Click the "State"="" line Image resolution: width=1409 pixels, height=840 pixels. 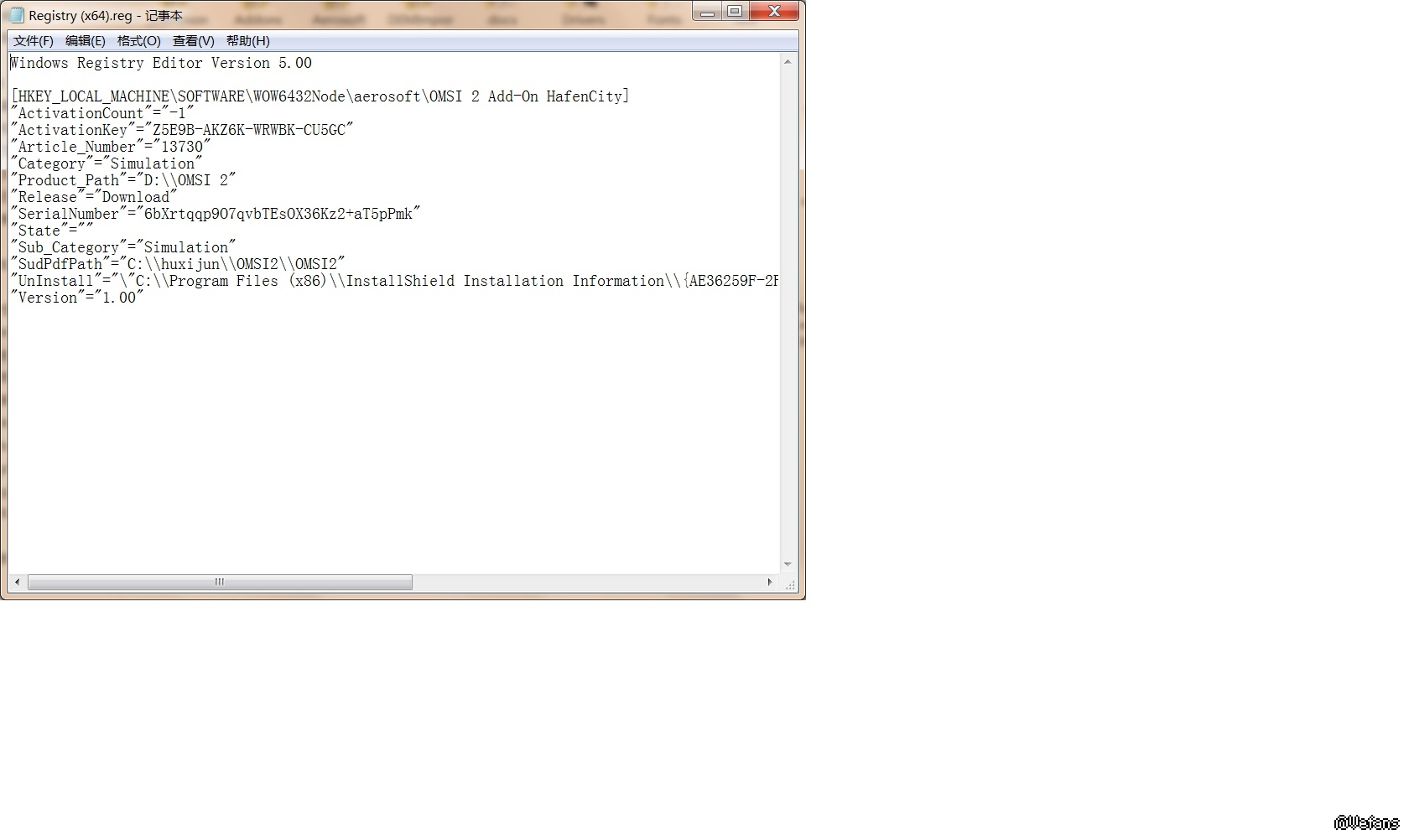click(x=52, y=231)
